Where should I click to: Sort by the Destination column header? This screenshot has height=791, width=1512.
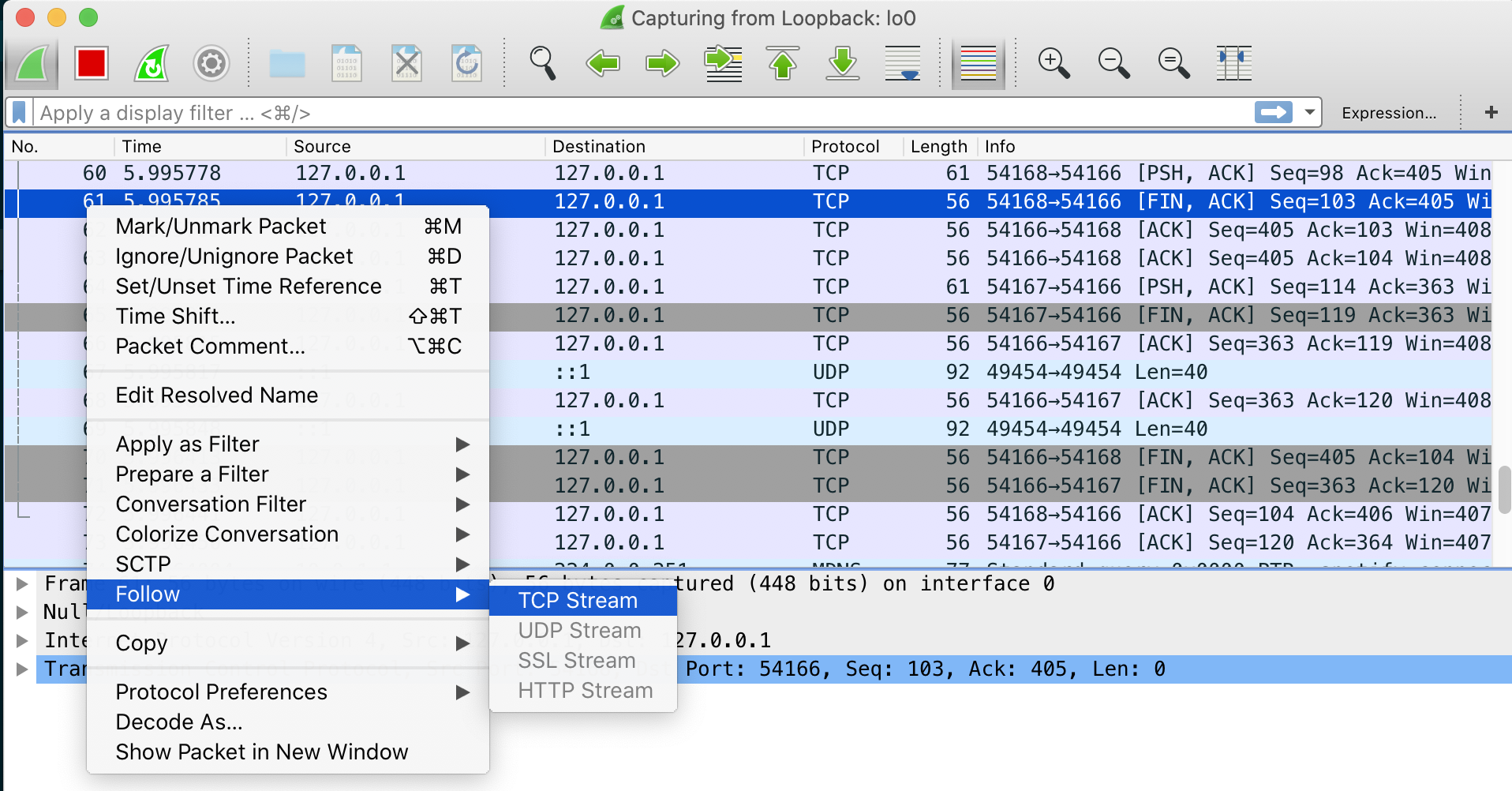[674, 146]
